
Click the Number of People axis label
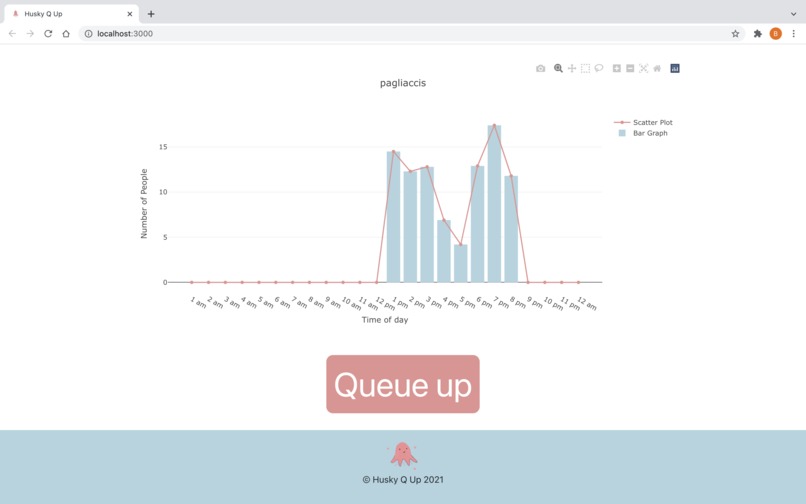point(144,204)
